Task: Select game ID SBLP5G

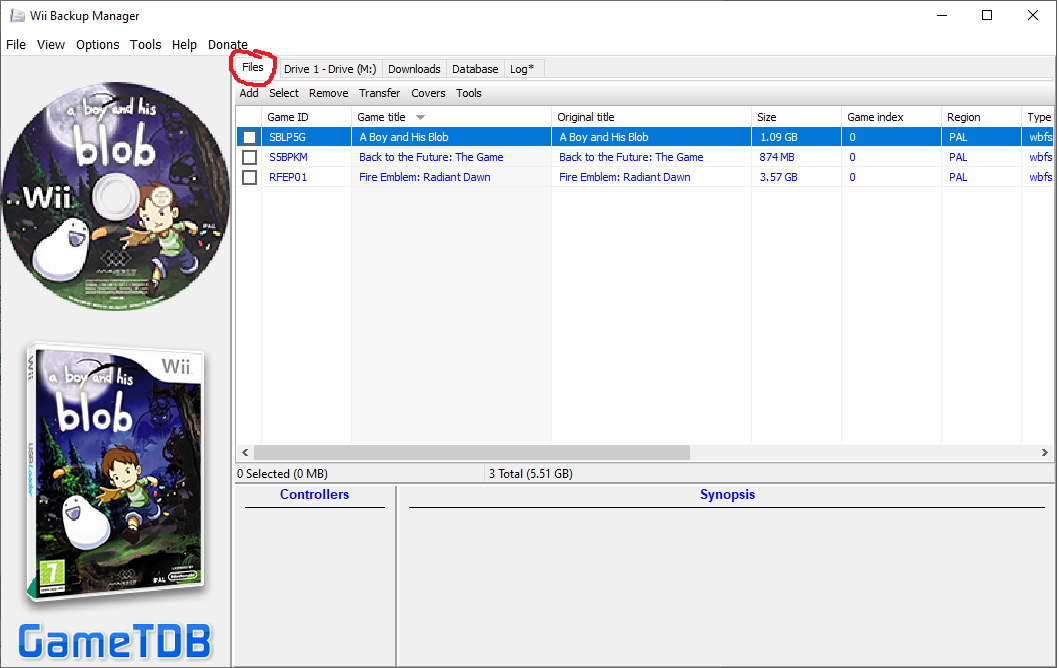Action: (x=287, y=137)
